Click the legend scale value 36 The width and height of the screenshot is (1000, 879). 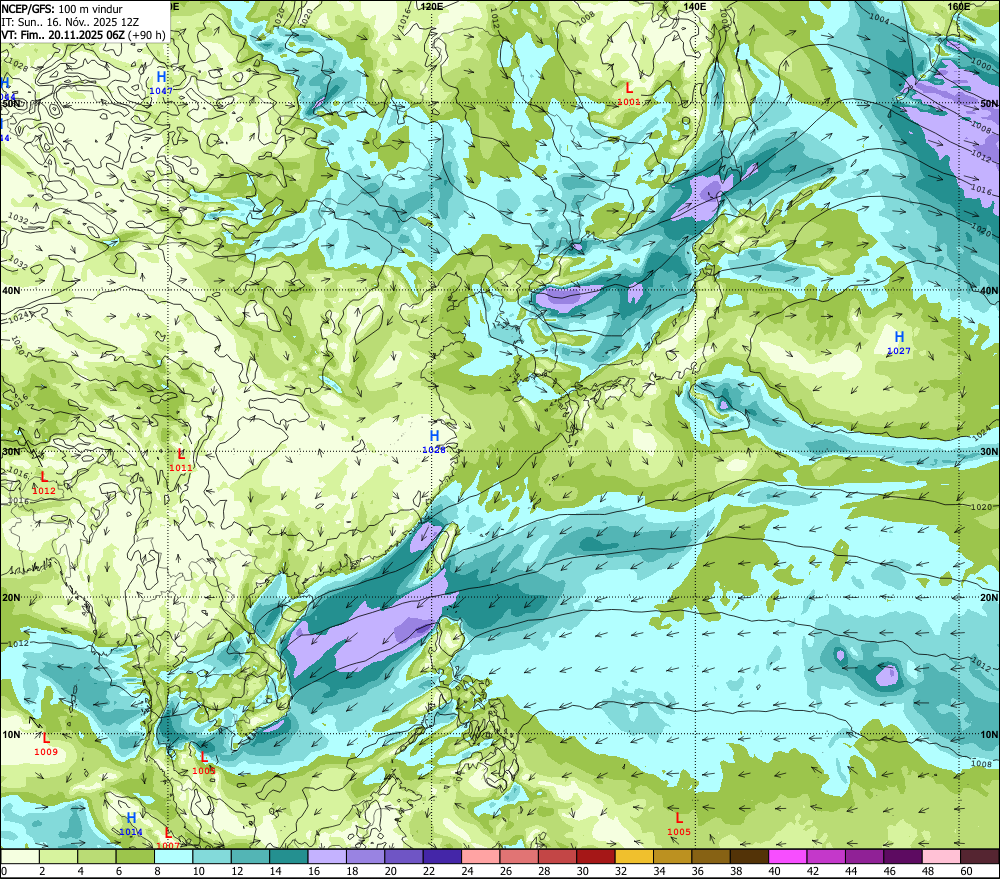point(698,871)
